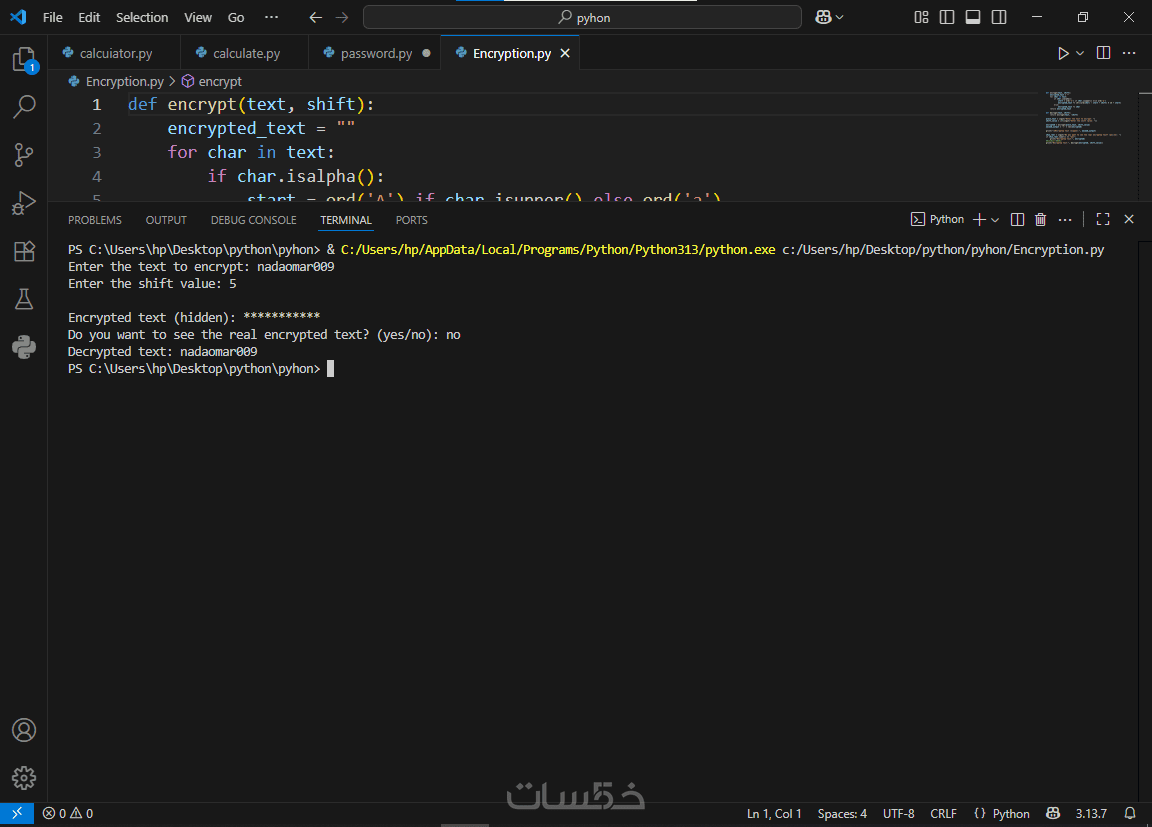Toggle the bottom panel visibility
Screen dimensions: 1152x827
(x=973, y=17)
